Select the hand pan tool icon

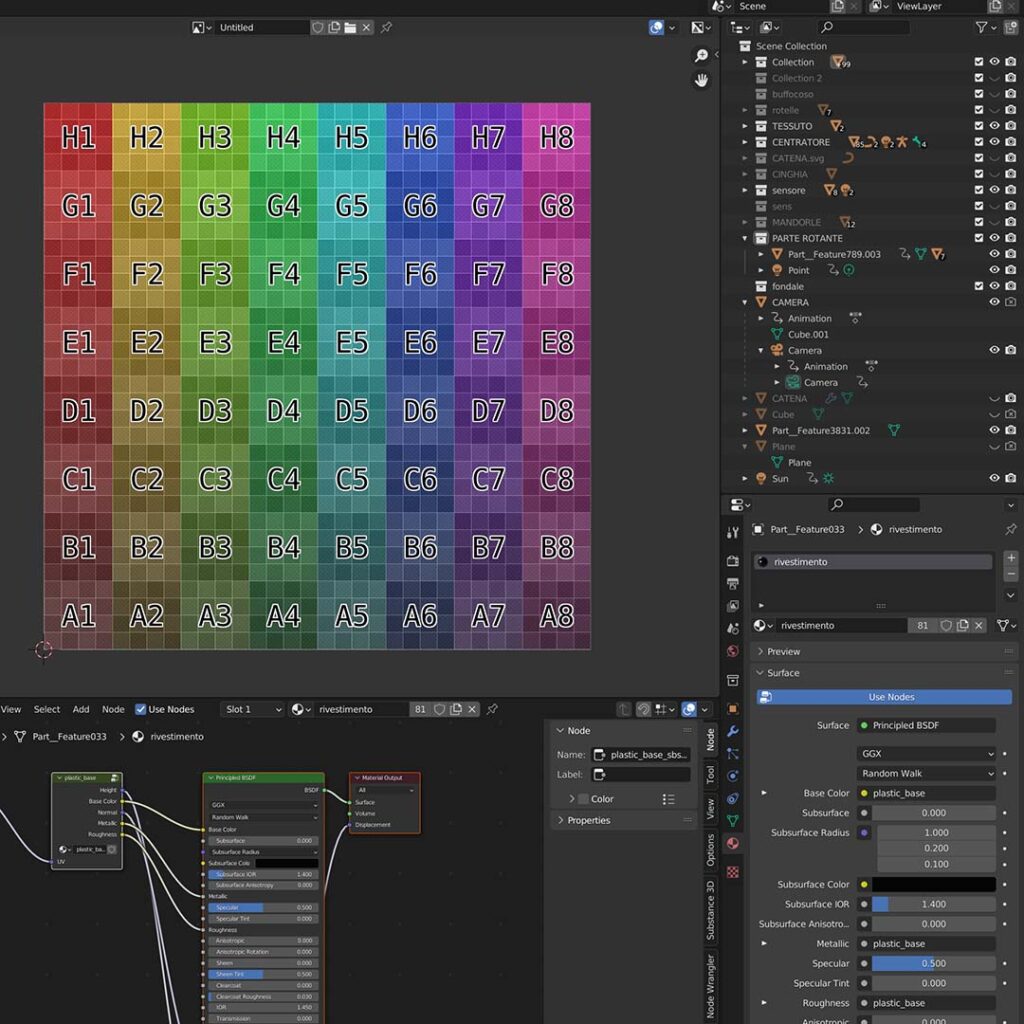(x=702, y=80)
